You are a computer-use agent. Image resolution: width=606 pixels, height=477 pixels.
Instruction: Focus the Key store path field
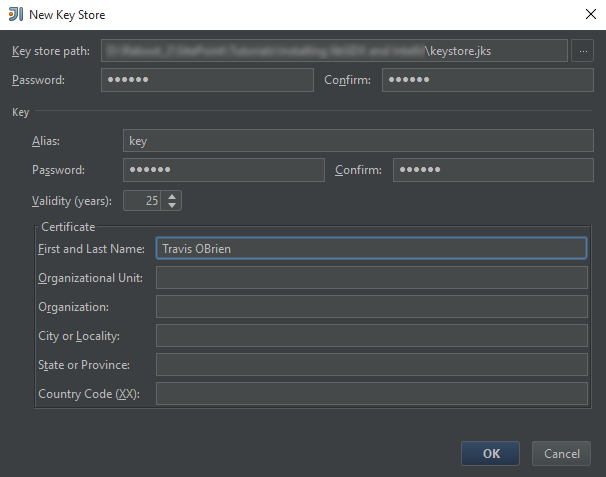tap(334, 50)
